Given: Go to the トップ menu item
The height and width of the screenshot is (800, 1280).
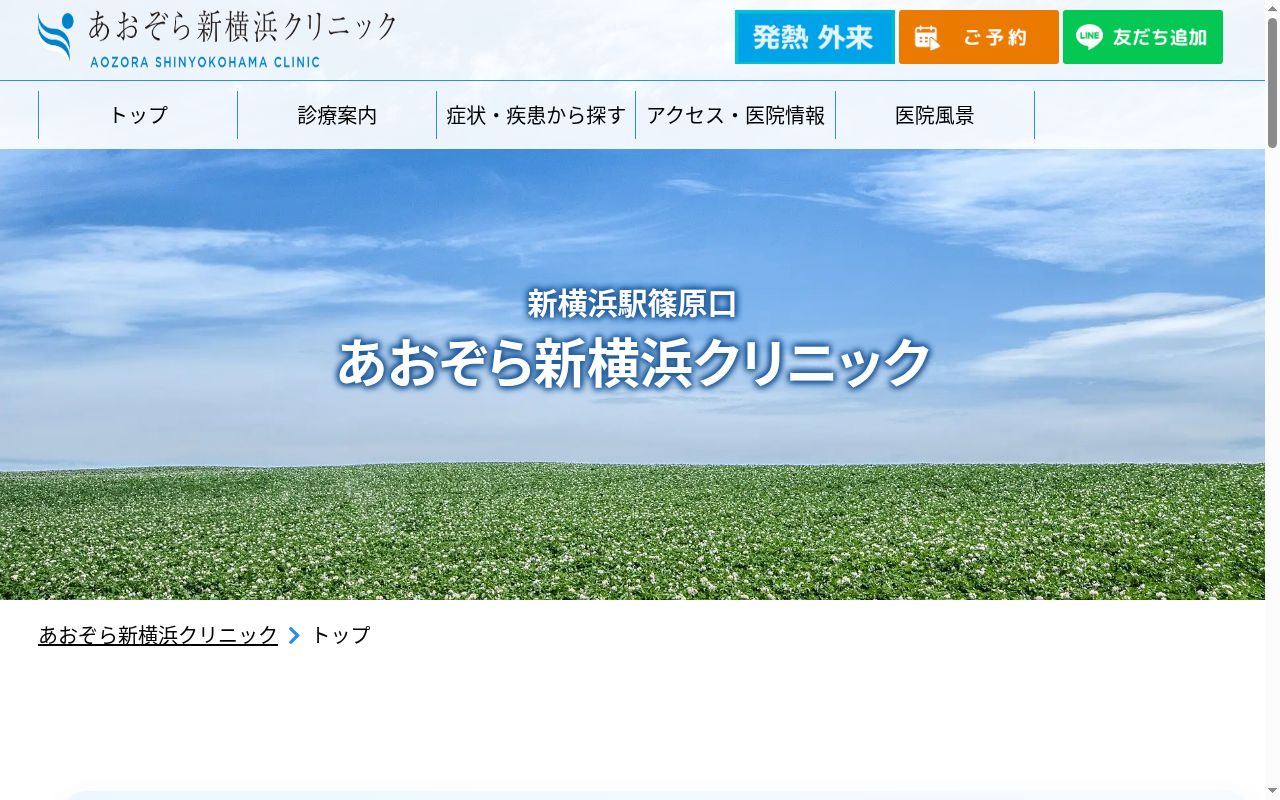Looking at the screenshot, I should click(138, 115).
